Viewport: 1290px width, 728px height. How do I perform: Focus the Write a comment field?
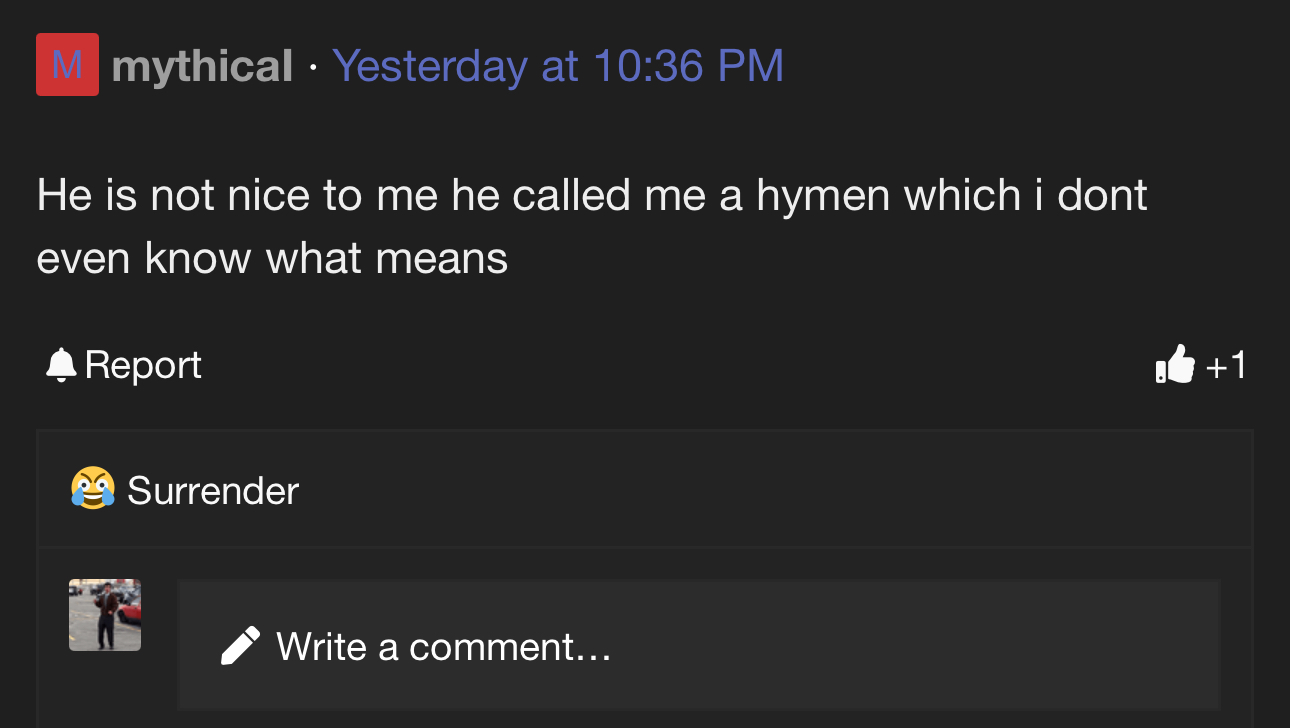click(698, 646)
